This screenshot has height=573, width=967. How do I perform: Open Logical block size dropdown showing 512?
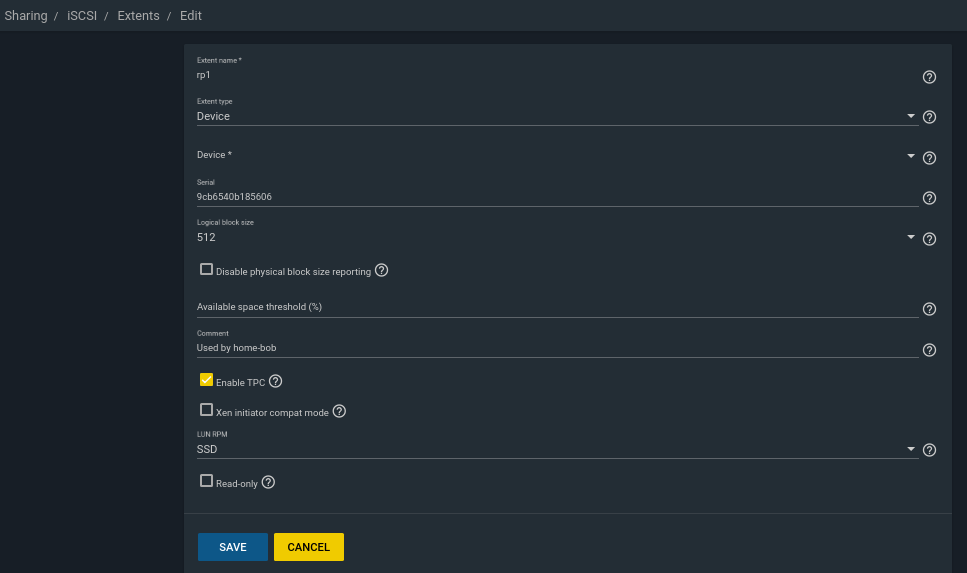click(x=557, y=237)
